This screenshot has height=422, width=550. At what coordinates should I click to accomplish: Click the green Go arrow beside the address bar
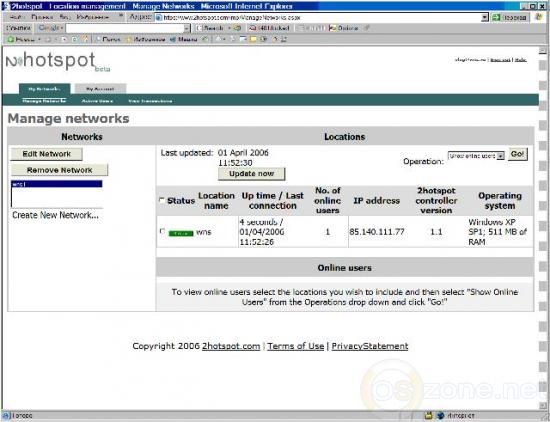coord(509,17)
